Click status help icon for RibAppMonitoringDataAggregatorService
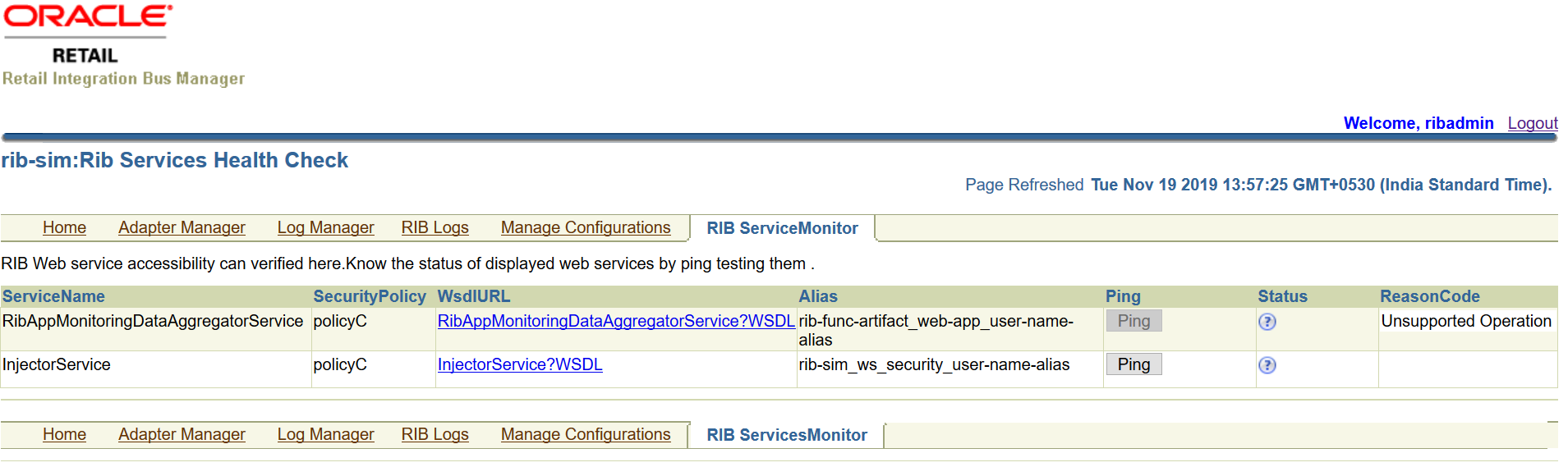Viewport: 1568px width, 467px height. click(x=1267, y=322)
